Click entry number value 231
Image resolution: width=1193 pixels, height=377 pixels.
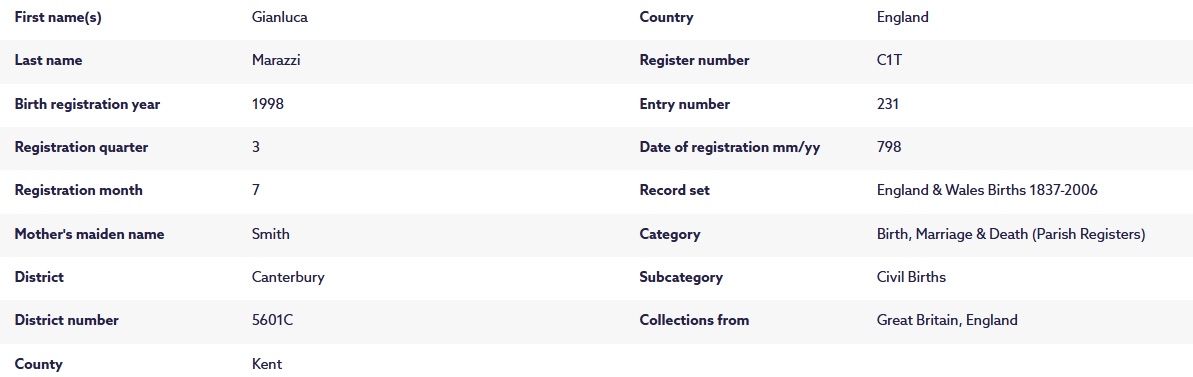(x=887, y=104)
